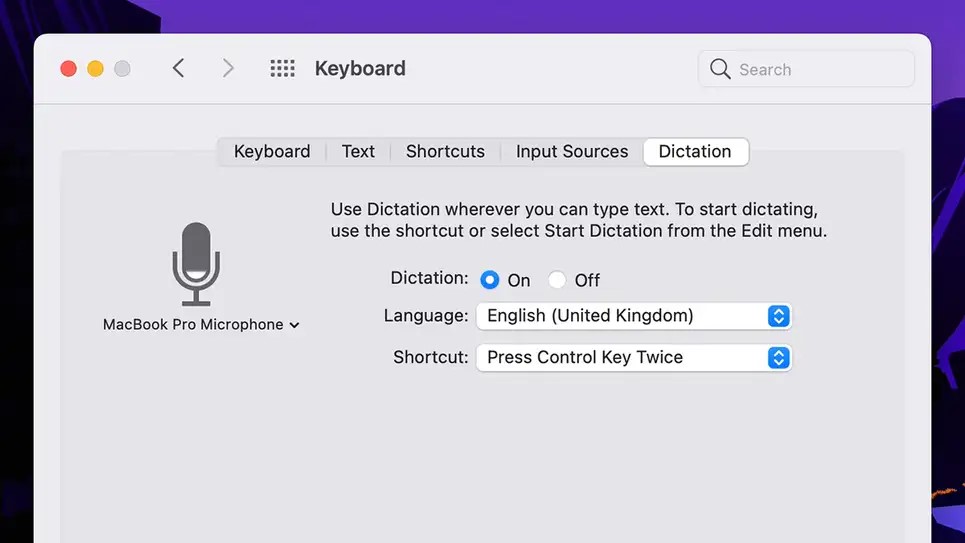
Task: Switch to the Keyboard tab
Action: (x=272, y=151)
